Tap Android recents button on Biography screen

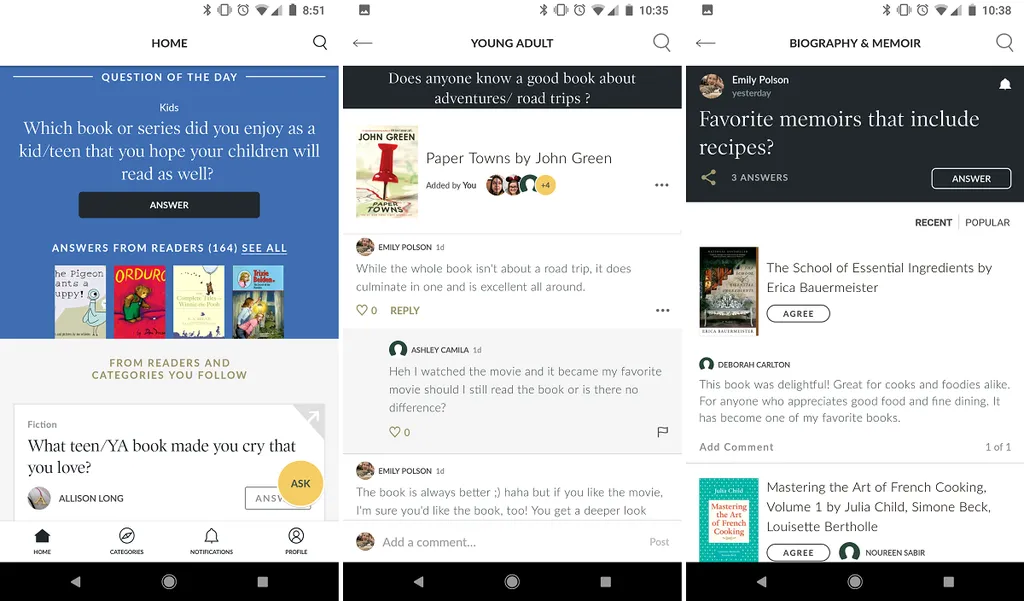949,581
